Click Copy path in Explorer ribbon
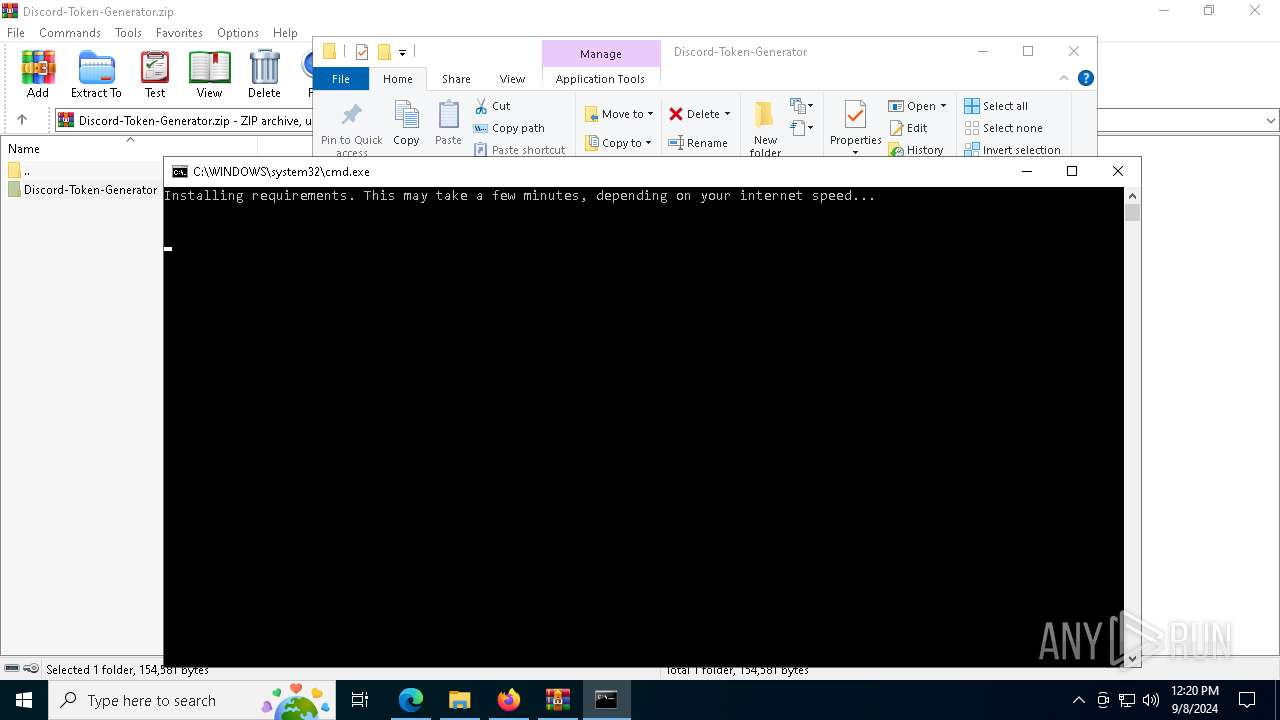Screen dimensions: 1280x720 (509, 128)
